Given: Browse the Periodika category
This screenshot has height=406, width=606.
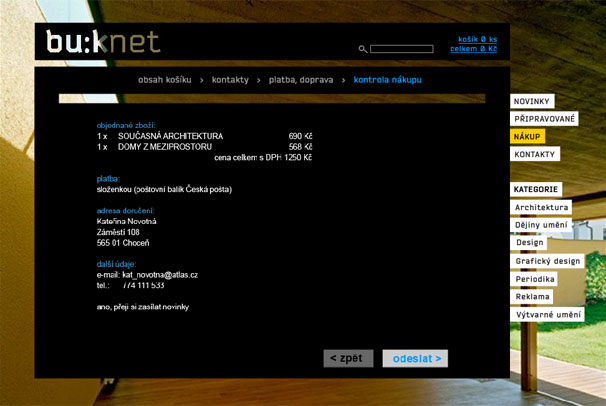Looking at the screenshot, I should [x=535, y=279].
